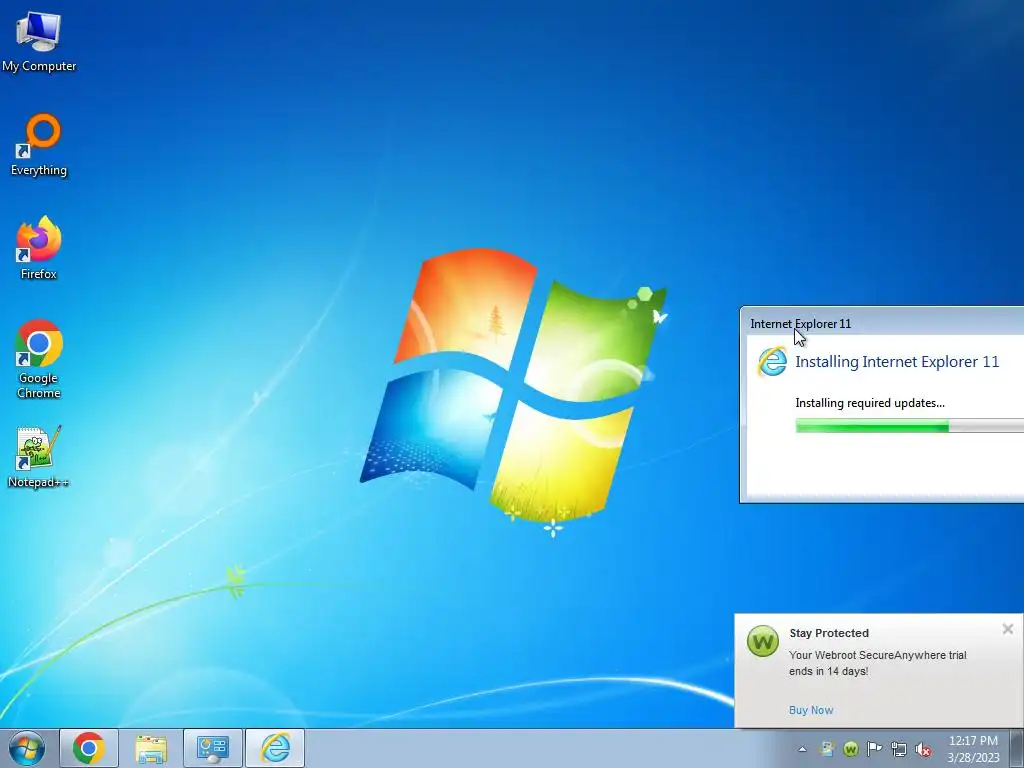Show hidden system tray icons
This screenshot has height=768, width=1024.
(803, 749)
